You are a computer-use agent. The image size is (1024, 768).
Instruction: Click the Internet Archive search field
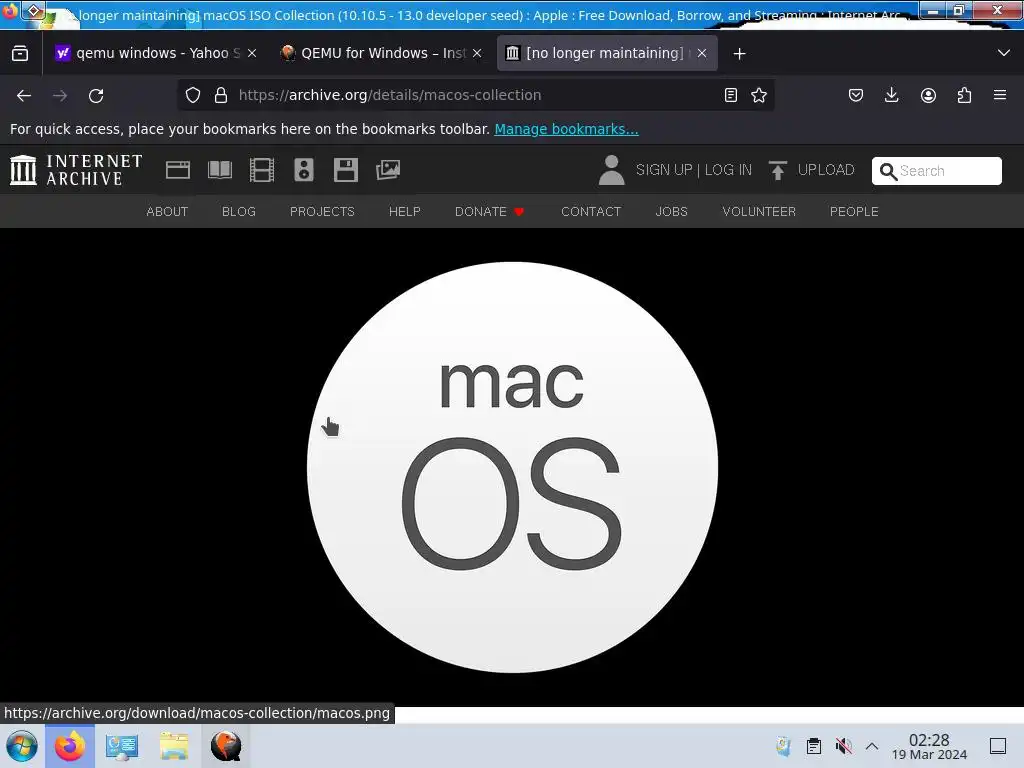pos(936,171)
